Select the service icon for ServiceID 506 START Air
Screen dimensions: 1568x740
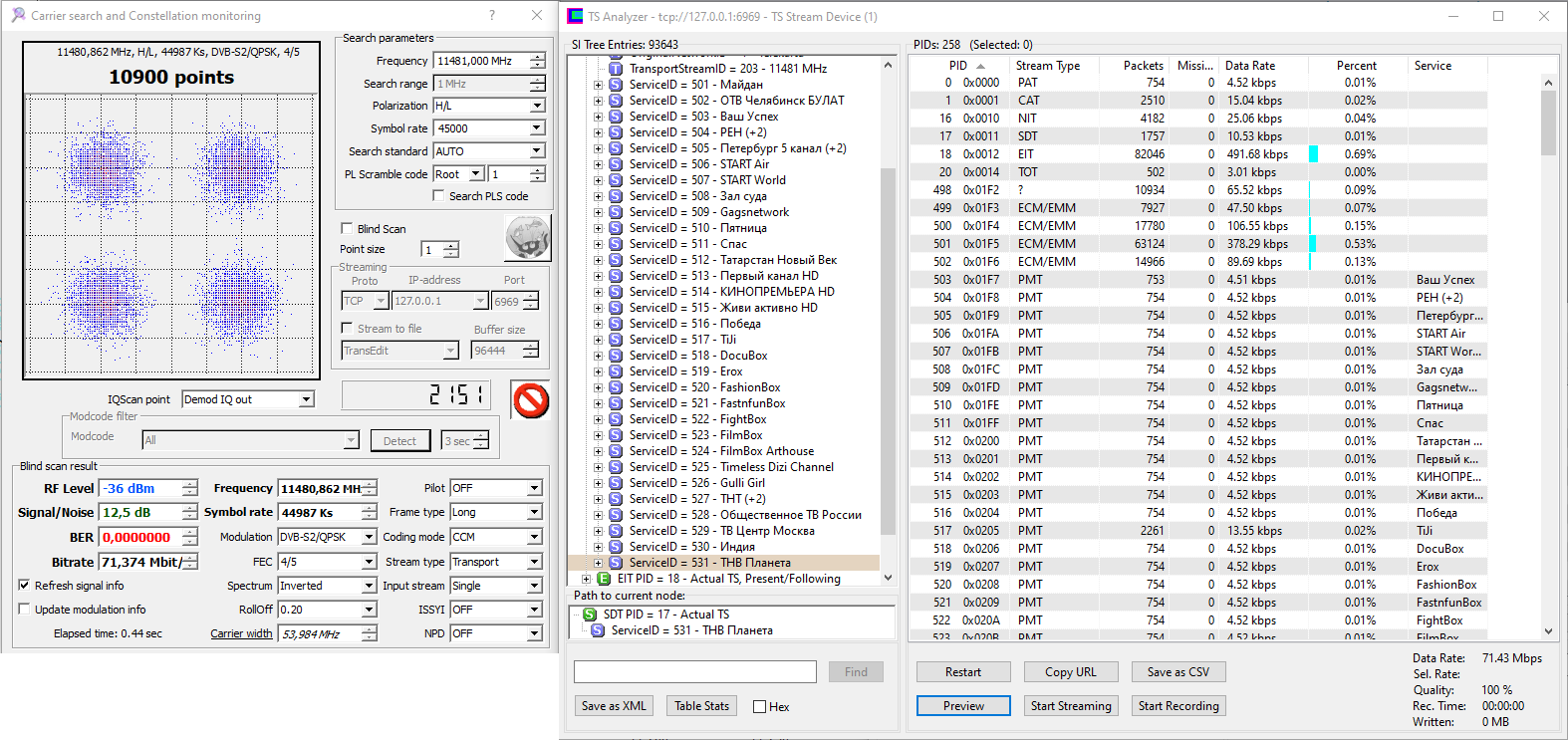(x=616, y=164)
